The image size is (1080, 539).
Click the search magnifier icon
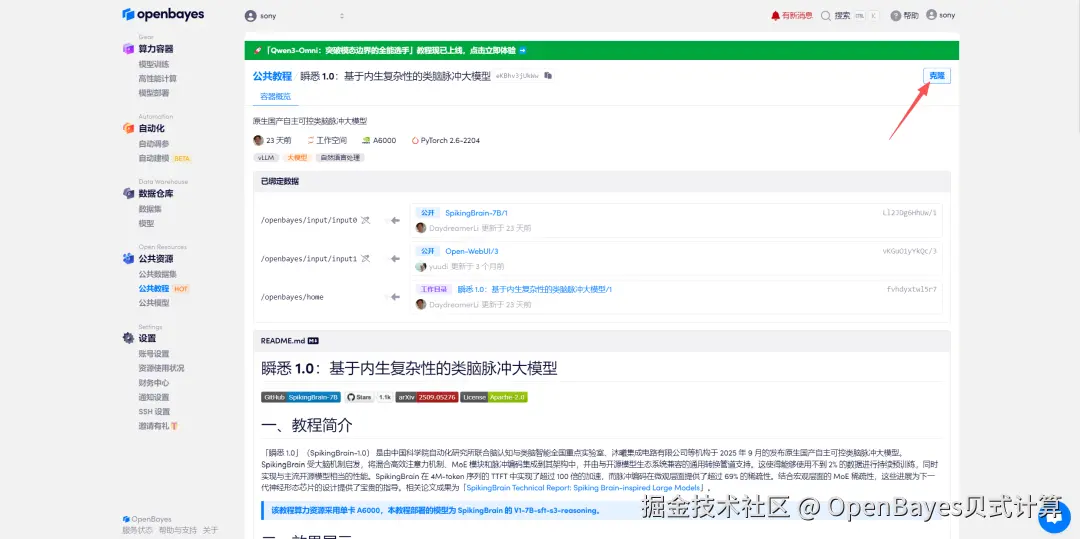pyautogui.click(x=826, y=15)
